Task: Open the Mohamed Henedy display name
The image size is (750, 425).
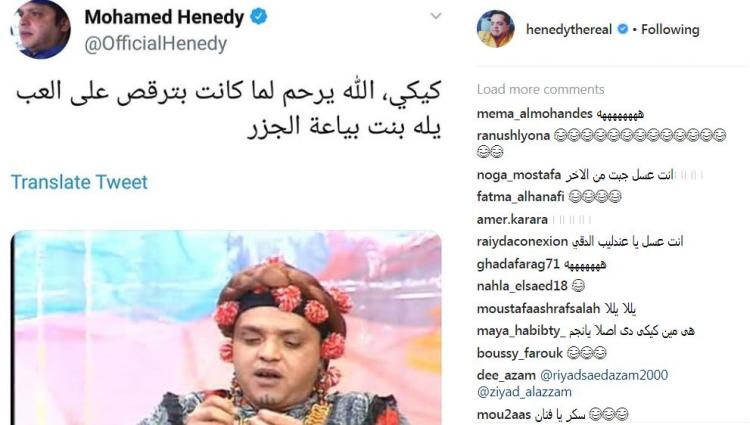Action: (x=164, y=17)
